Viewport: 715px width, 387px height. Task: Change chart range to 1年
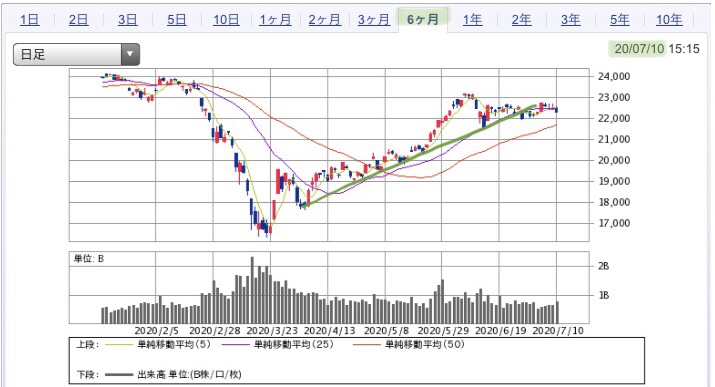pyautogui.click(x=472, y=20)
